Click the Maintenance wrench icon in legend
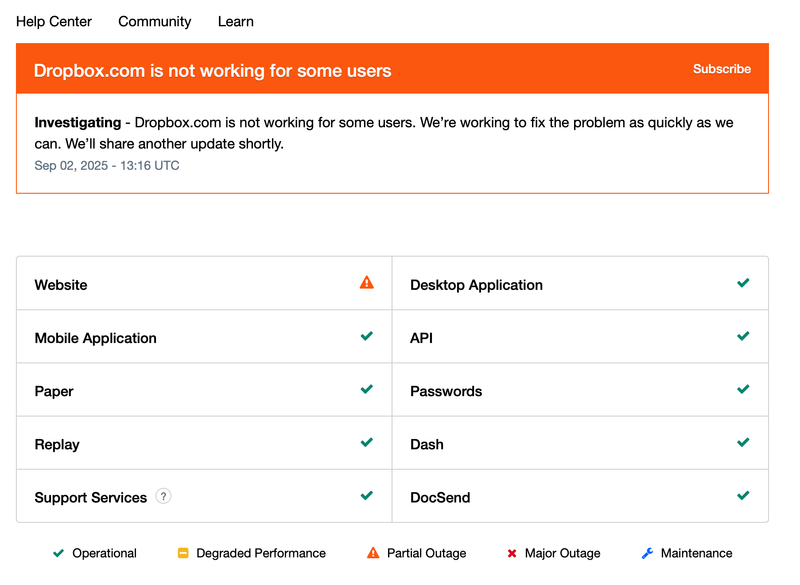The image size is (800, 585). point(647,553)
